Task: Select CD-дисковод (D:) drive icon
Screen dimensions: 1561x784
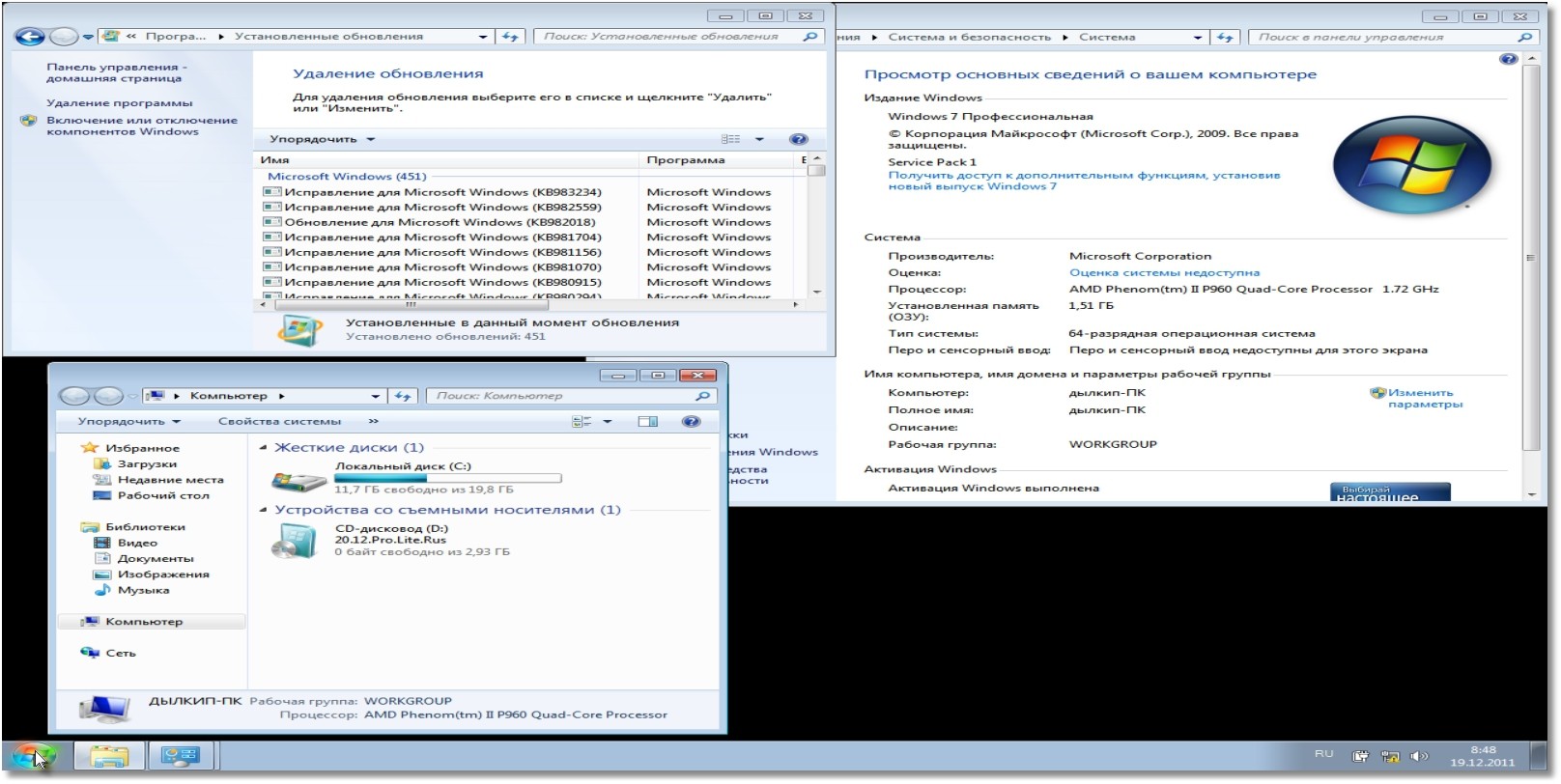Action: pyautogui.click(x=295, y=541)
